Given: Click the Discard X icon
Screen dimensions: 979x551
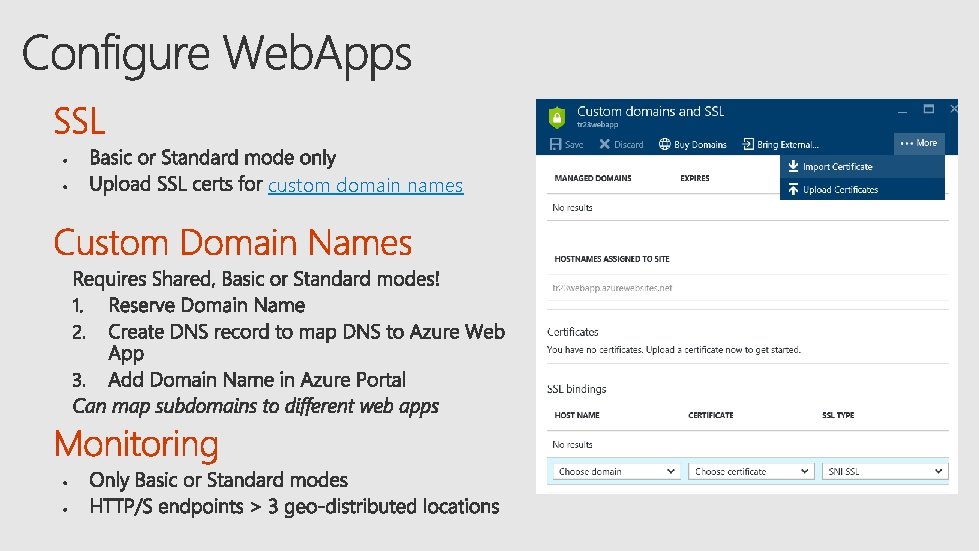Looking at the screenshot, I should point(604,144).
